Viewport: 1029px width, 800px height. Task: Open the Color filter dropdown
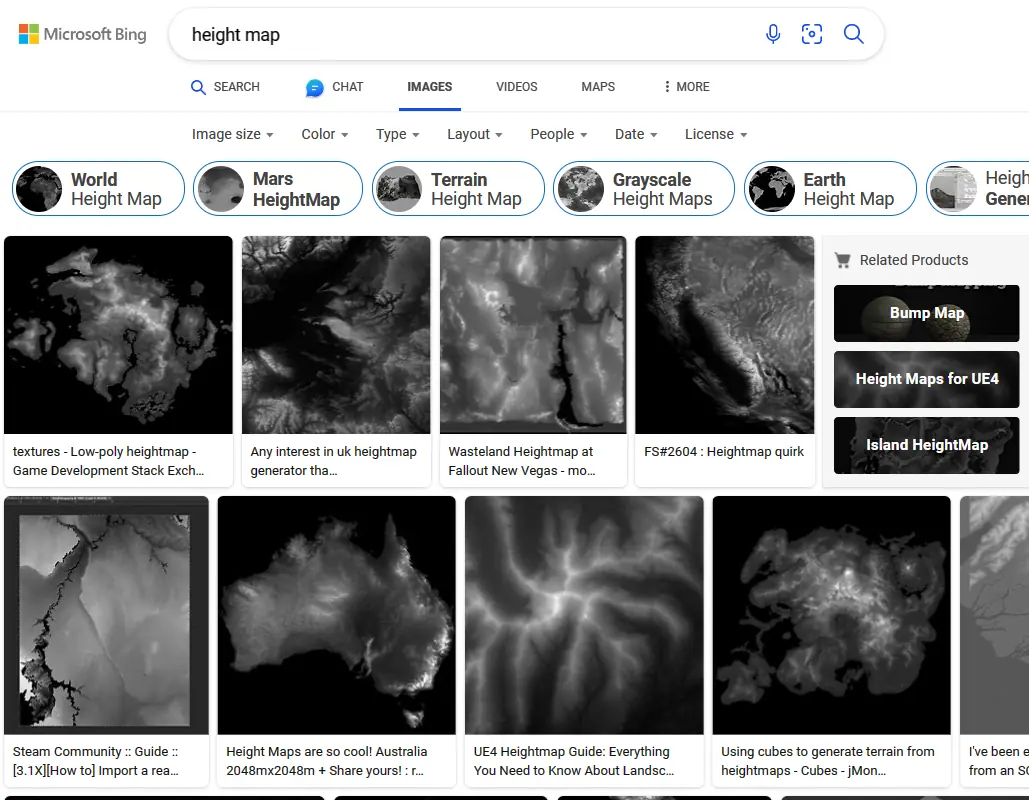point(325,134)
